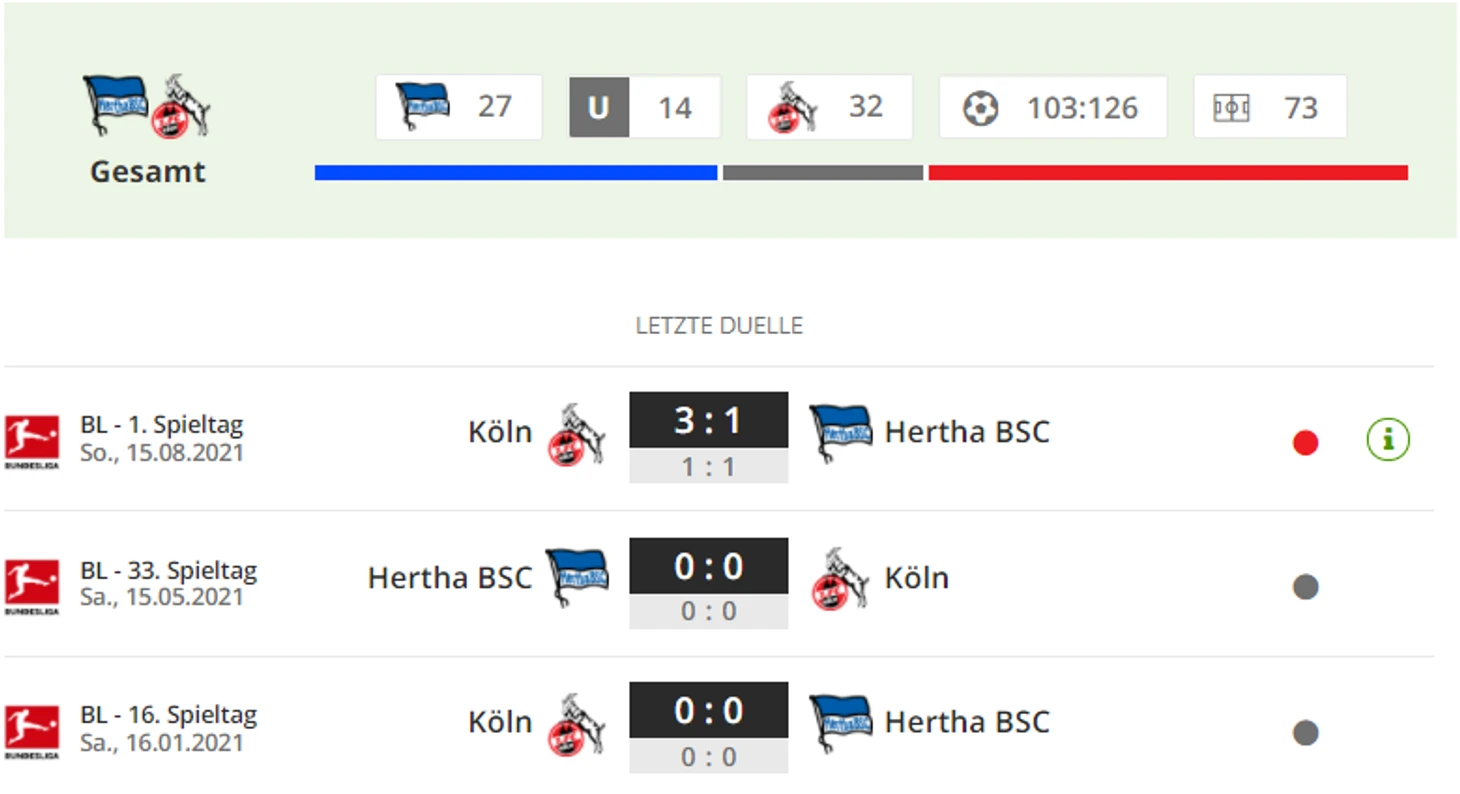This screenshot has height=794, width=1460.
Task: Click the Hertha flag in the 33. Spieltag row
Action: point(577,577)
